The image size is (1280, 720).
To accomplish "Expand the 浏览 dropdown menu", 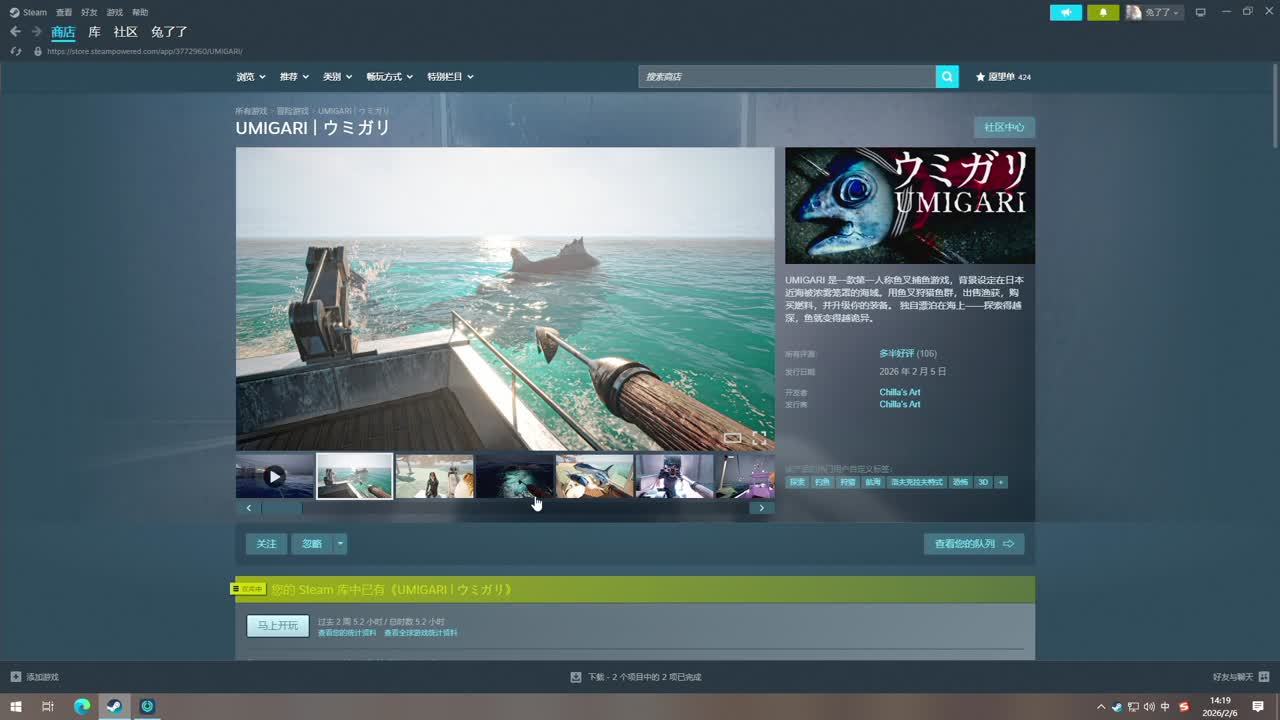I will [251, 77].
